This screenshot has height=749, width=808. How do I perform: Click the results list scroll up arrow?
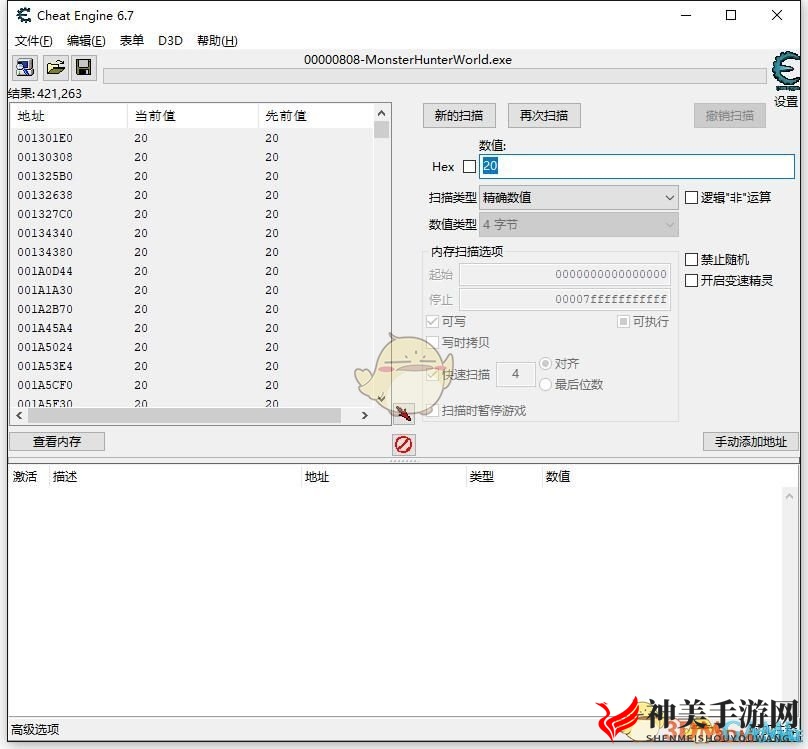381,113
